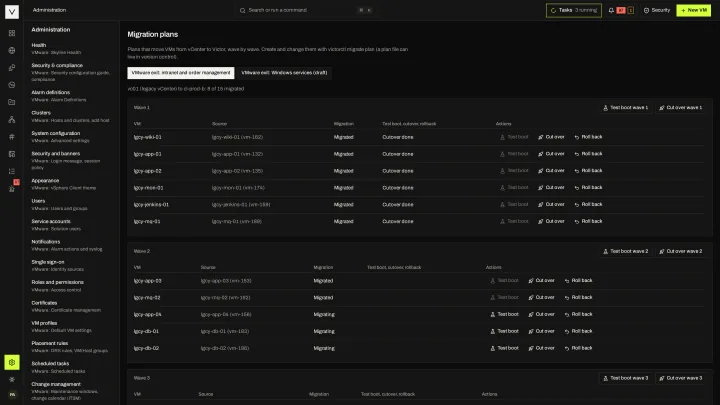
Task: Open the Tasks 3 running button
Action: 574,10
